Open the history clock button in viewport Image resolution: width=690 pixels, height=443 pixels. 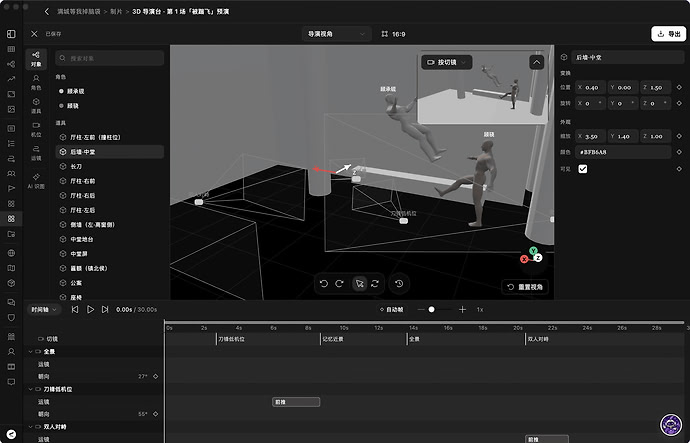[399, 284]
